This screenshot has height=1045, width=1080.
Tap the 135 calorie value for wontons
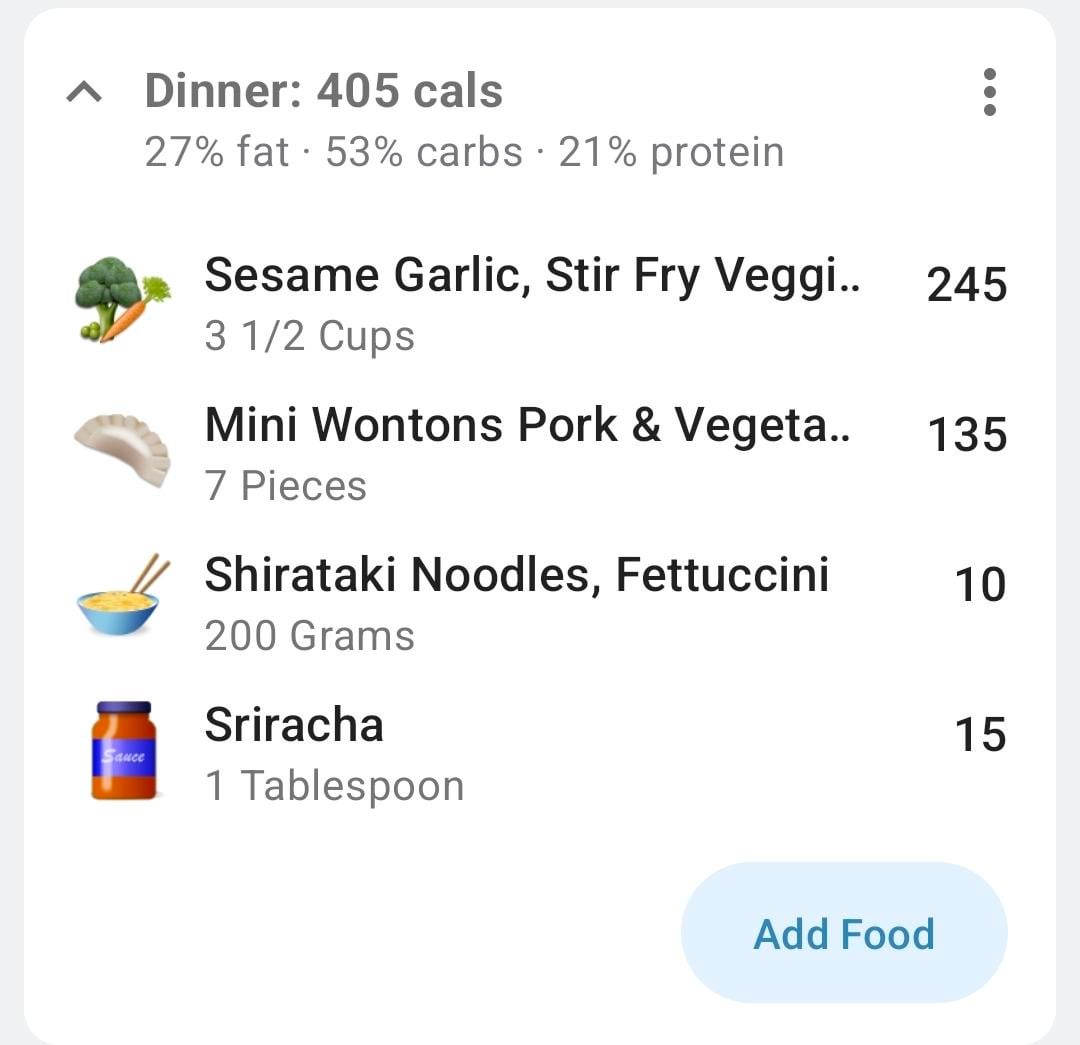(966, 436)
